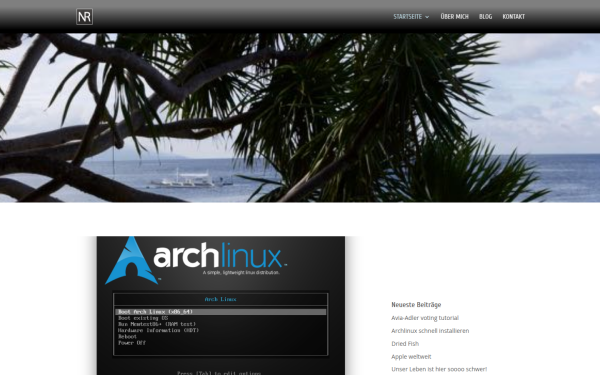
Task: Click the NR site logo
Action: (x=84, y=17)
